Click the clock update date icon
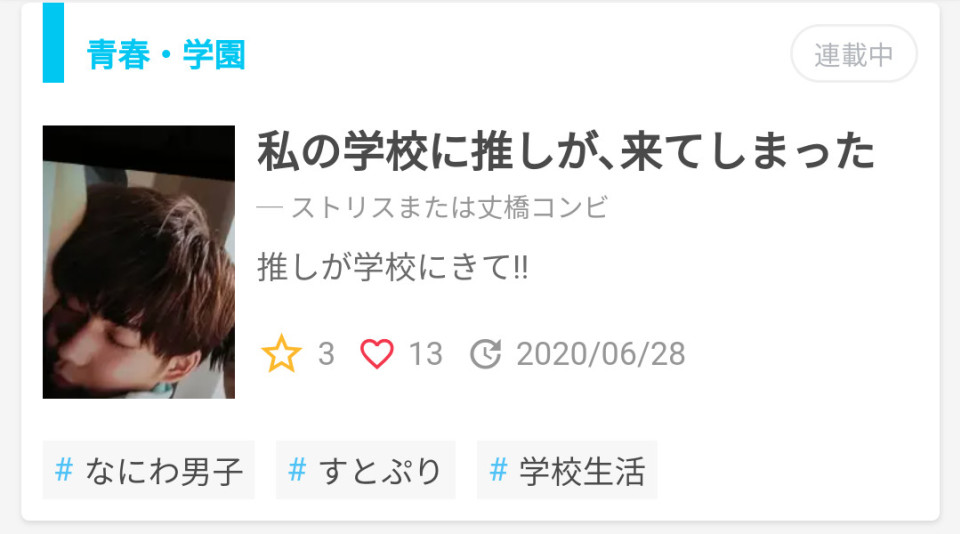Image resolution: width=960 pixels, height=534 pixels. click(486, 354)
